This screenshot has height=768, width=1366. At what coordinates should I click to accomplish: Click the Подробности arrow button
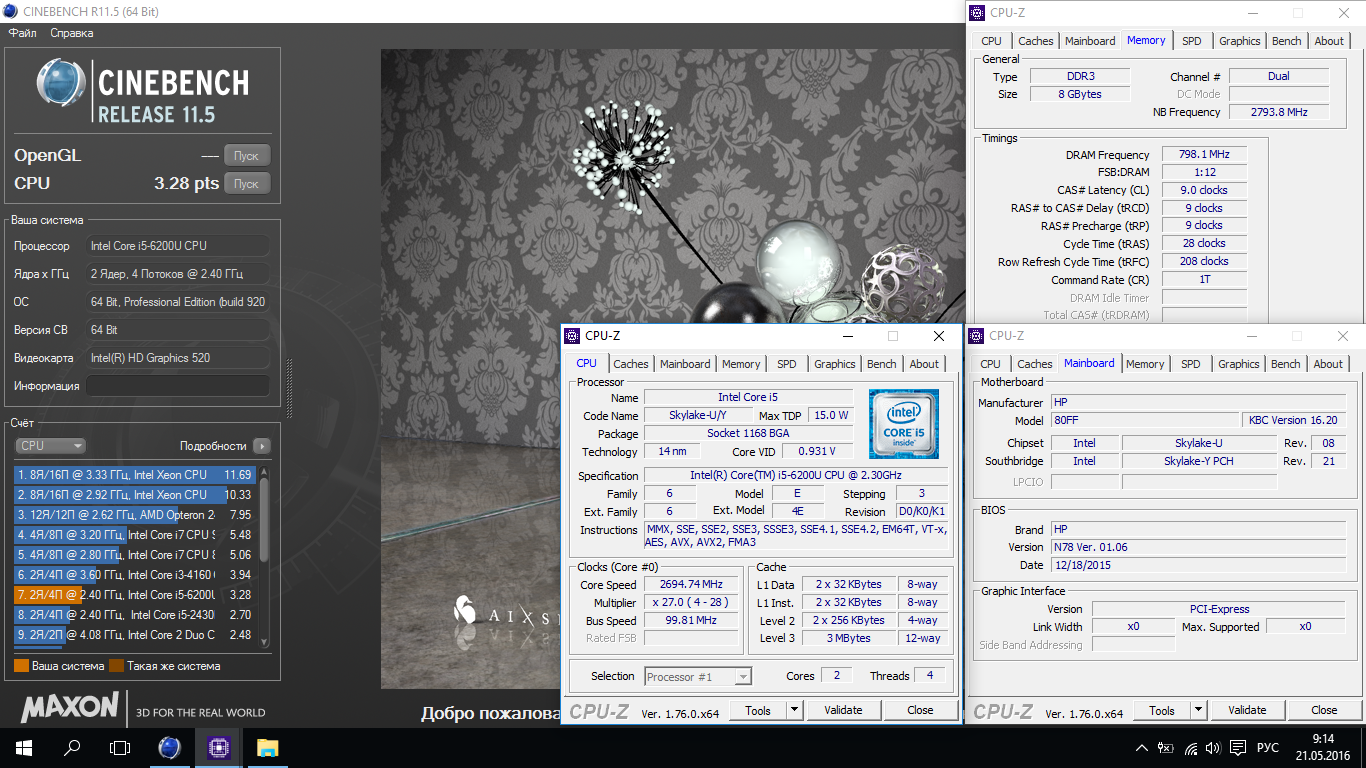pyautogui.click(x=261, y=446)
